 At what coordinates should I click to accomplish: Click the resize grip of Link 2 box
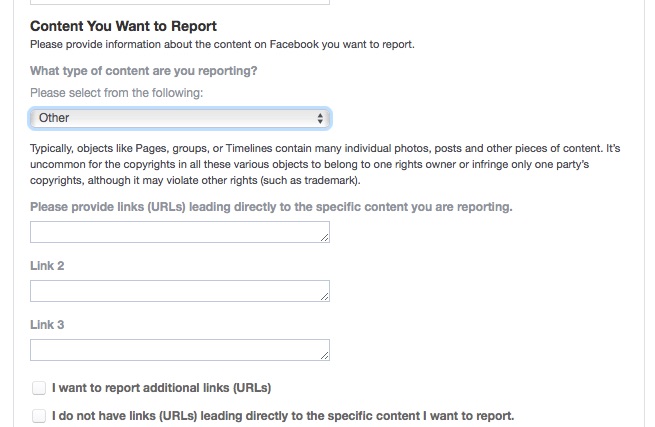click(325, 297)
